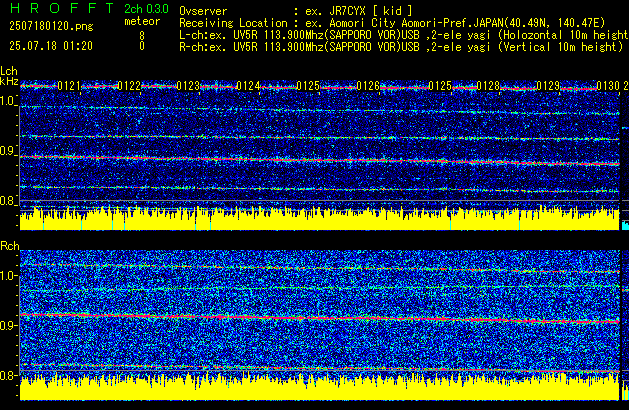Select the Receiving Location Aomori City line
The image size is (629, 410).
[392, 23]
